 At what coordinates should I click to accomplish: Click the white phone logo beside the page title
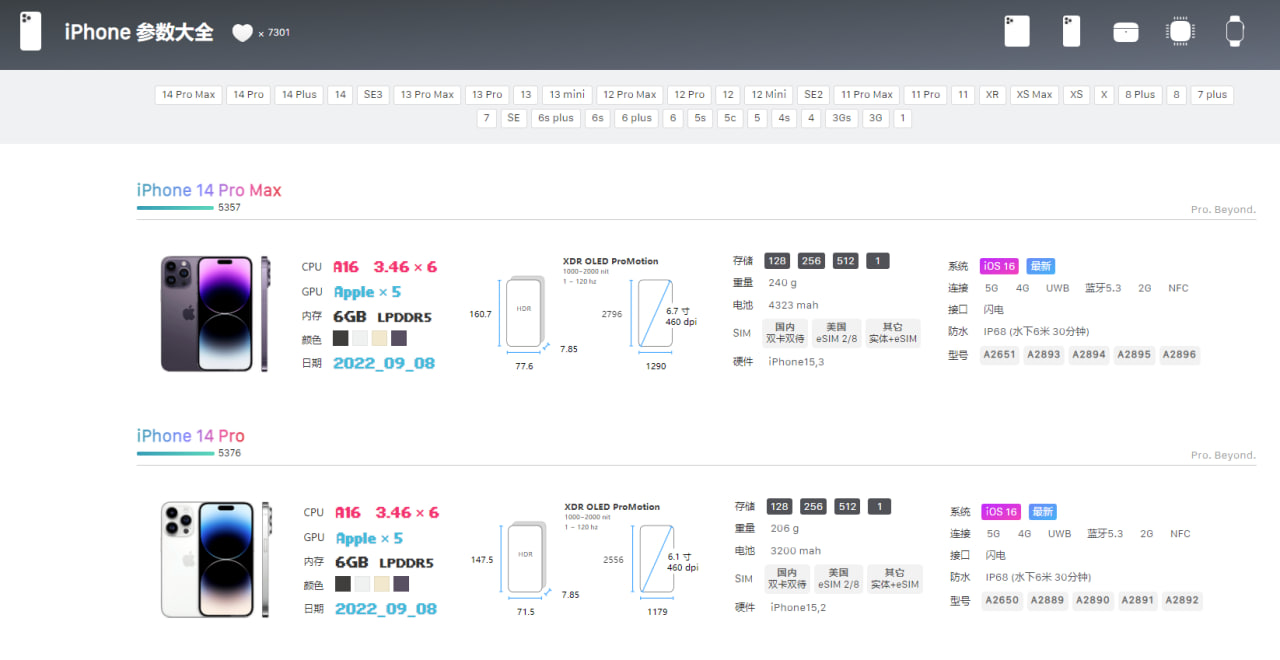31,31
